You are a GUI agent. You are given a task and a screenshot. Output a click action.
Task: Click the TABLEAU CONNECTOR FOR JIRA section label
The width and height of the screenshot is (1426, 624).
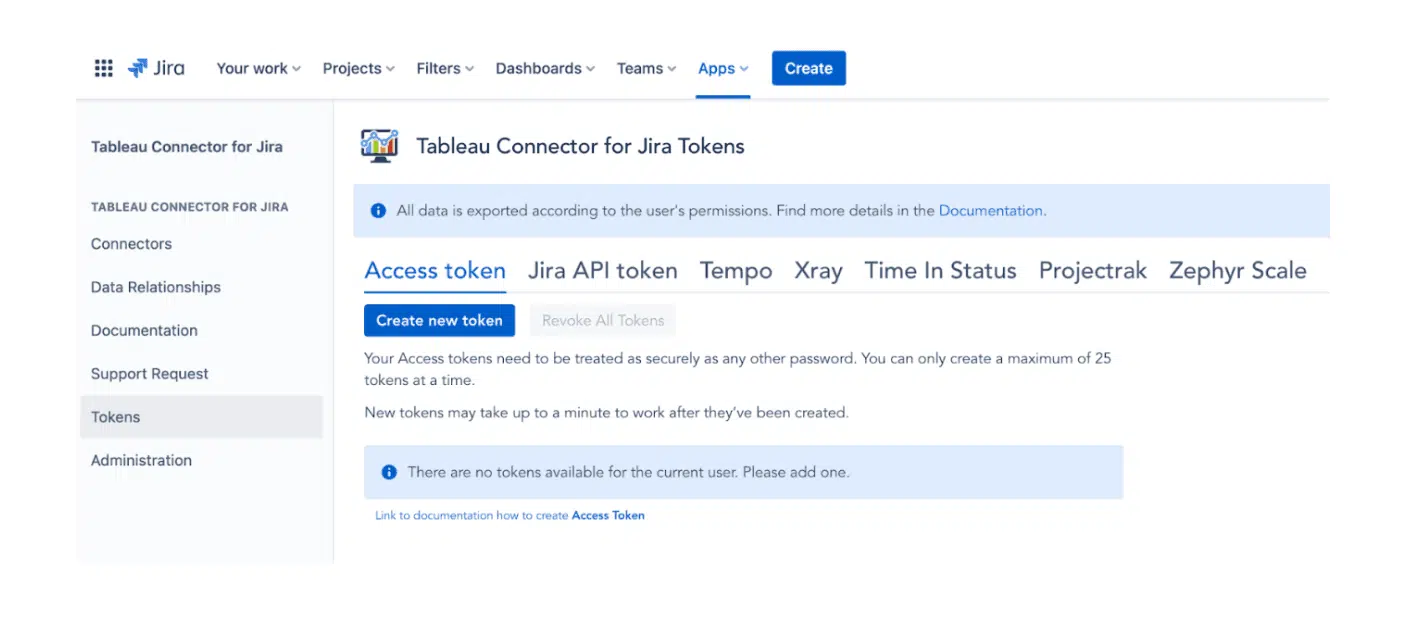tap(189, 207)
